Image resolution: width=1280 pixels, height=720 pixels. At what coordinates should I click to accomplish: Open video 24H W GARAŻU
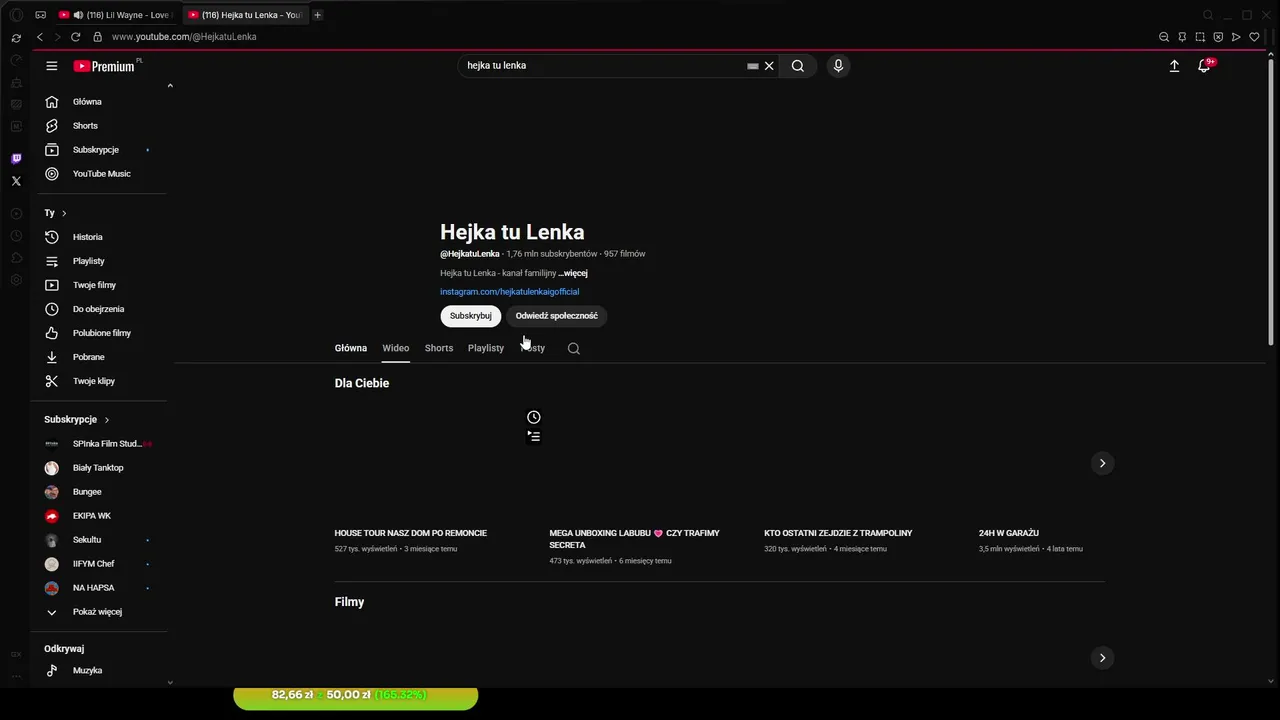click(1009, 533)
